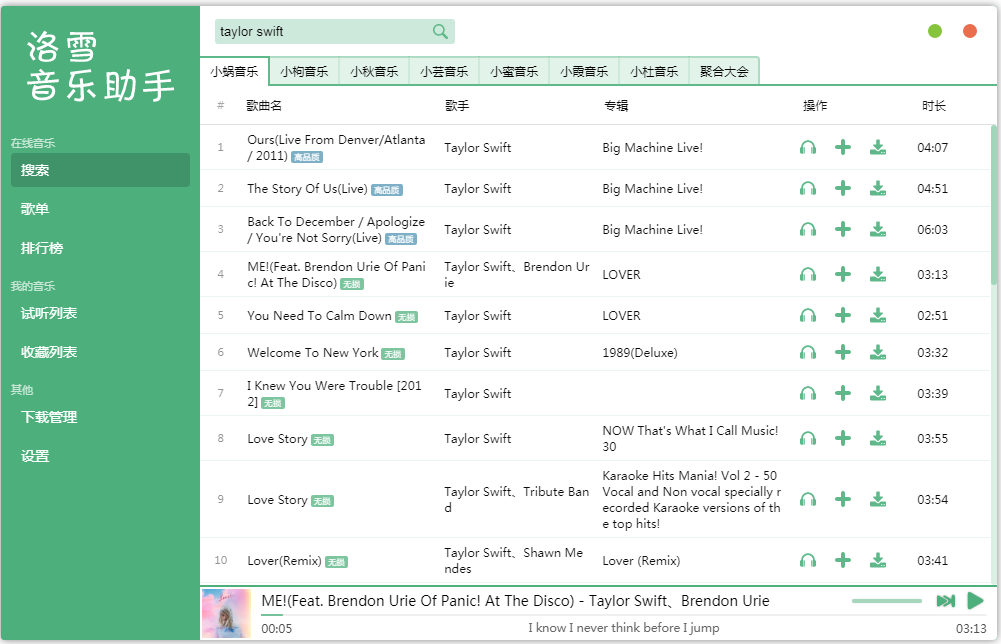Click song title The Story Of Us(Live)

(307, 188)
